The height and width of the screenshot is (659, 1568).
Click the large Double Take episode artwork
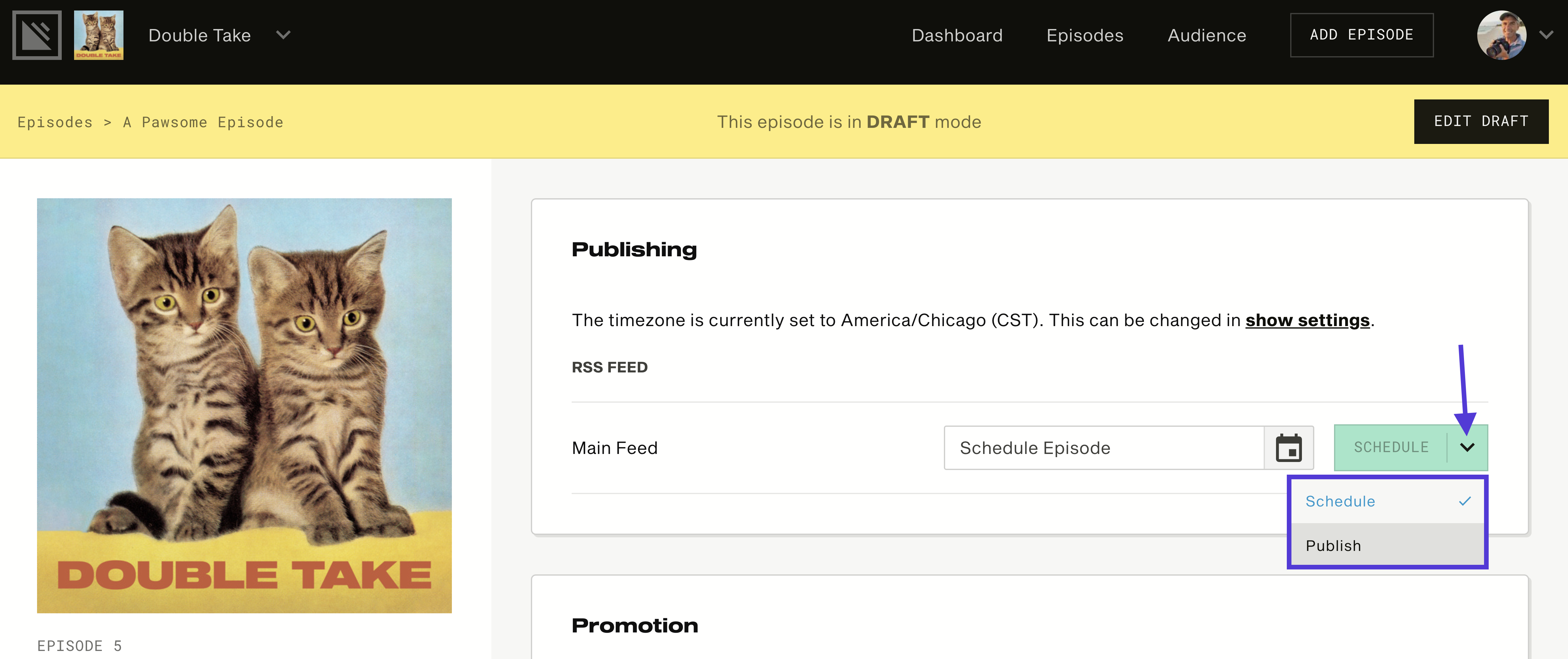244,406
